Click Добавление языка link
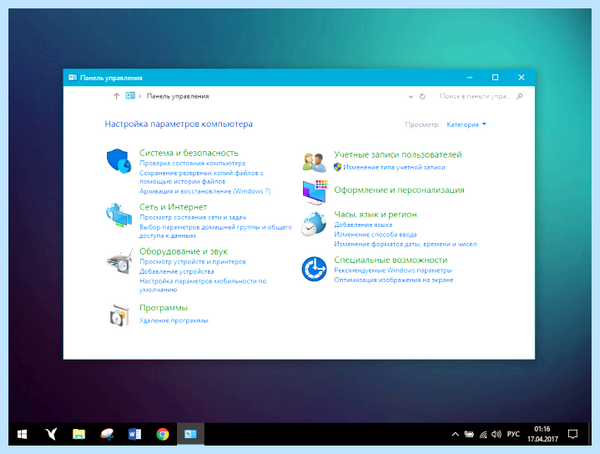This screenshot has height=454, width=600. click(363, 225)
